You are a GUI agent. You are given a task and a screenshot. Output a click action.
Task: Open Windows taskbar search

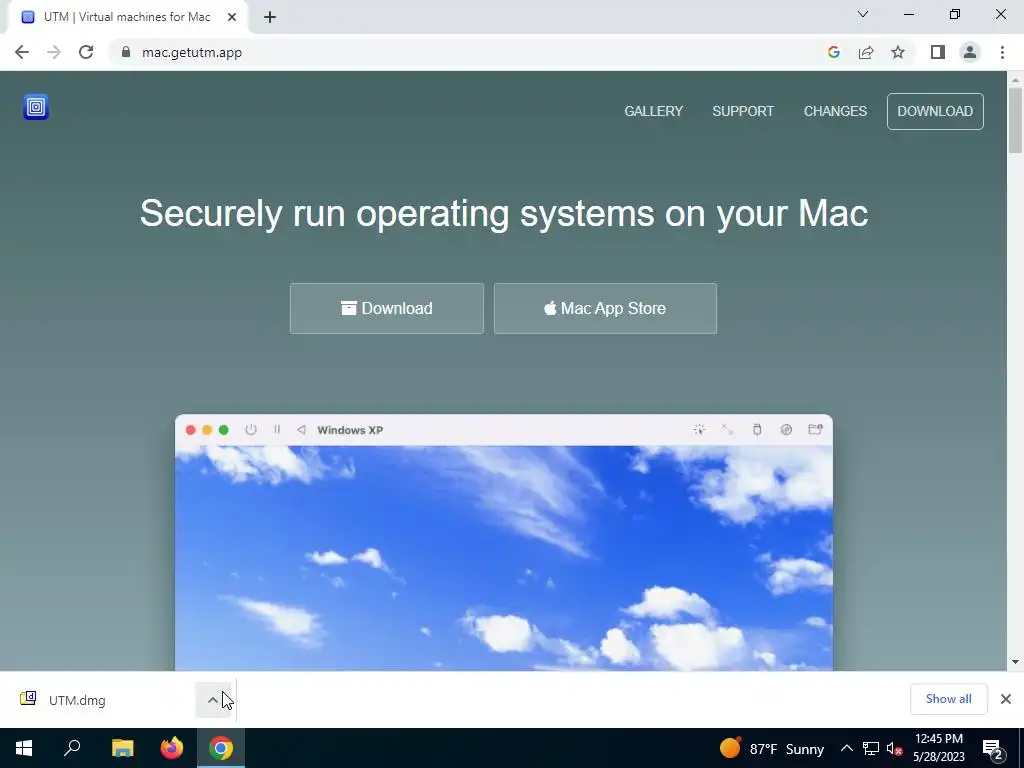tap(72, 748)
